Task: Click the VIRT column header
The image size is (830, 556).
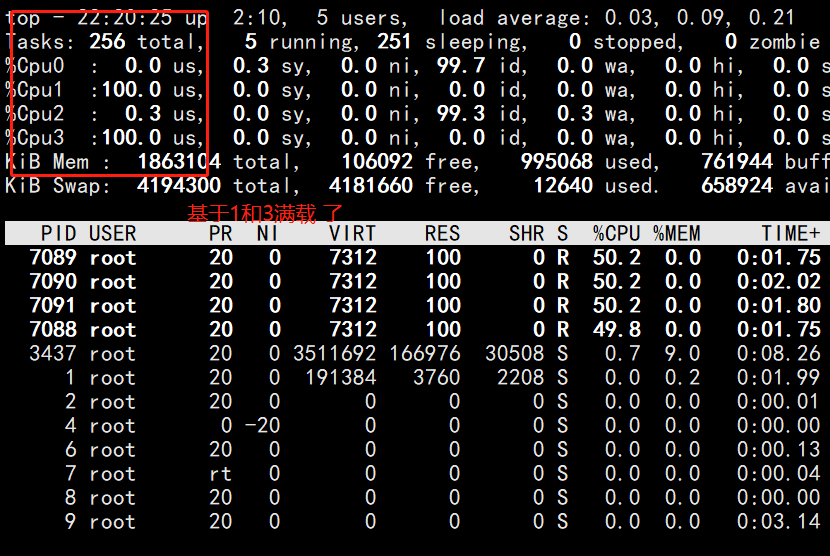Action: 352,233
